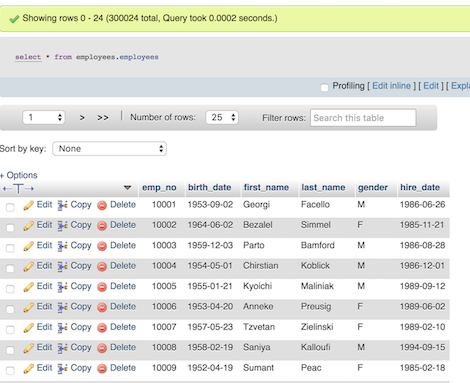Click the copy icon for row 10001

(62, 205)
